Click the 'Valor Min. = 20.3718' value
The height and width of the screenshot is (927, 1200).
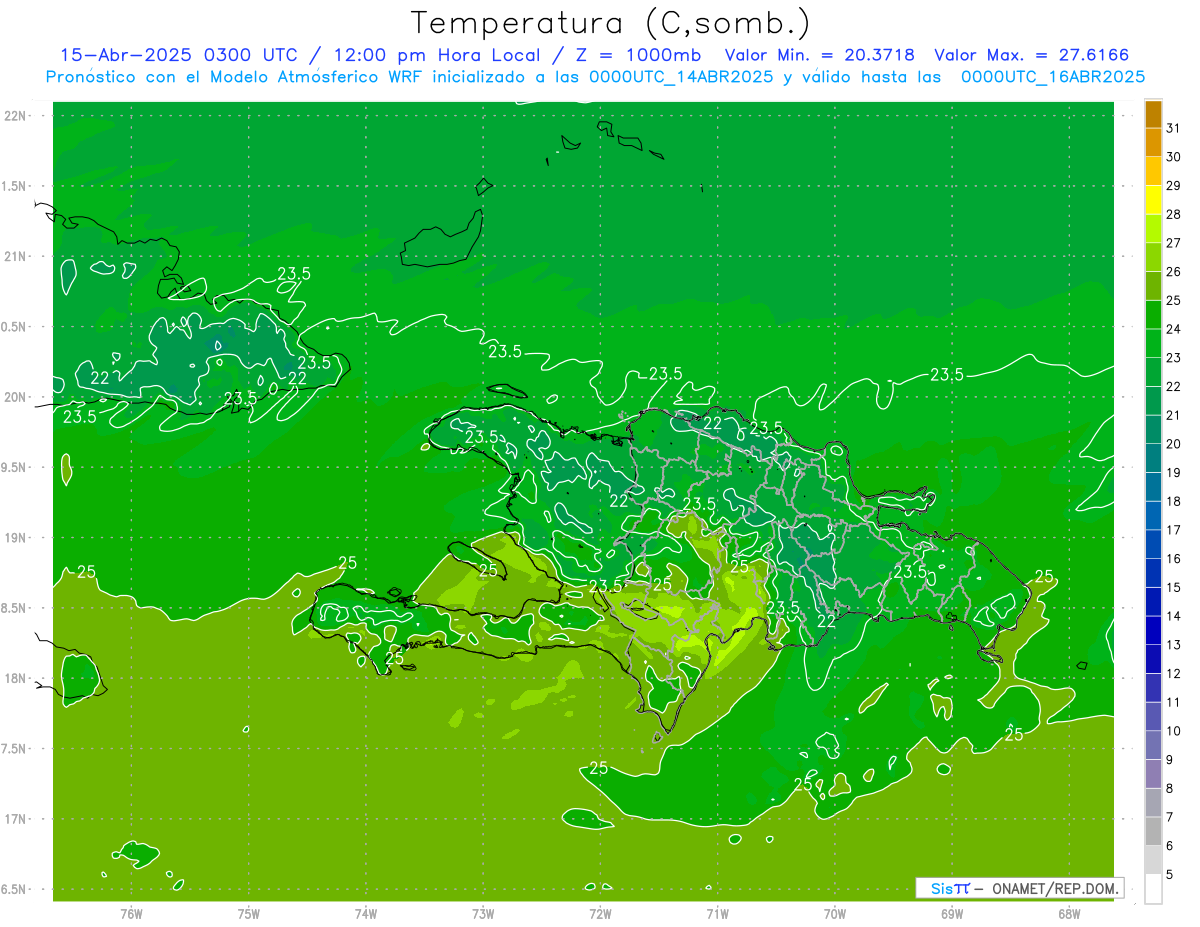pyautogui.click(x=819, y=55)
